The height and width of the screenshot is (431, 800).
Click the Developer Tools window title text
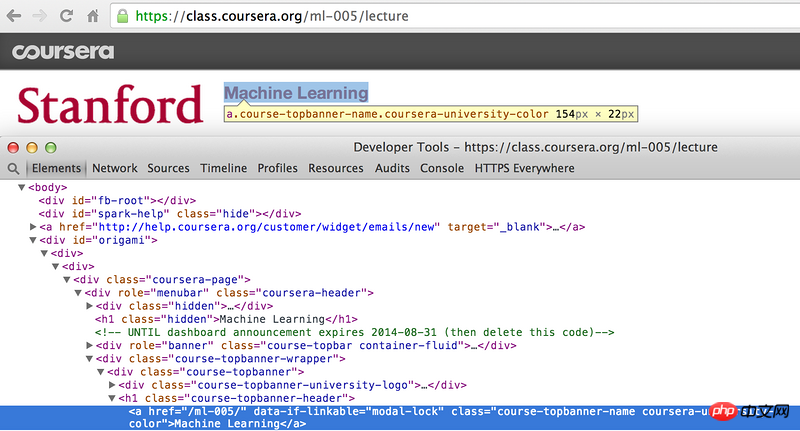(535, 147)
